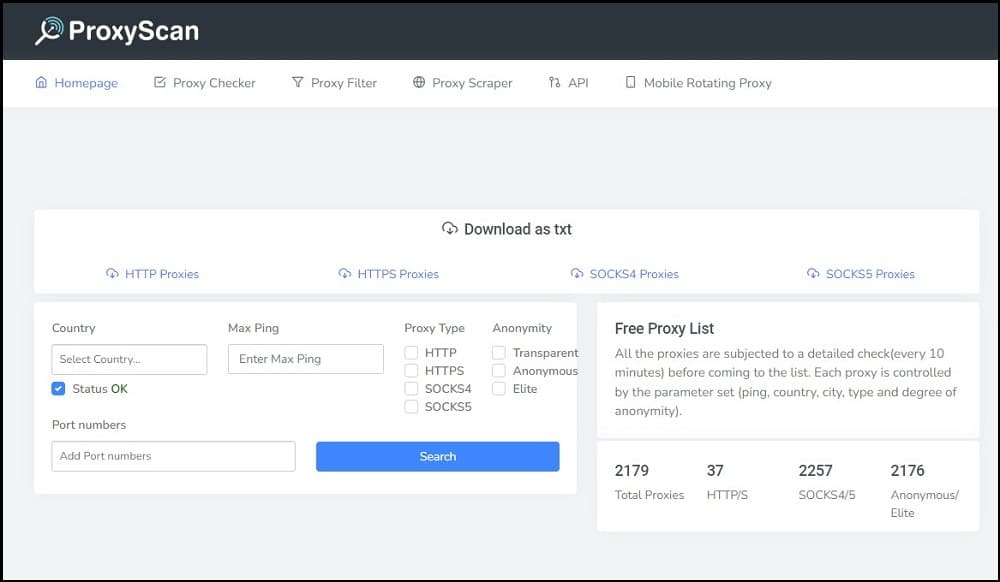Click the Proxy Scraper globe icon

point(419,82)
